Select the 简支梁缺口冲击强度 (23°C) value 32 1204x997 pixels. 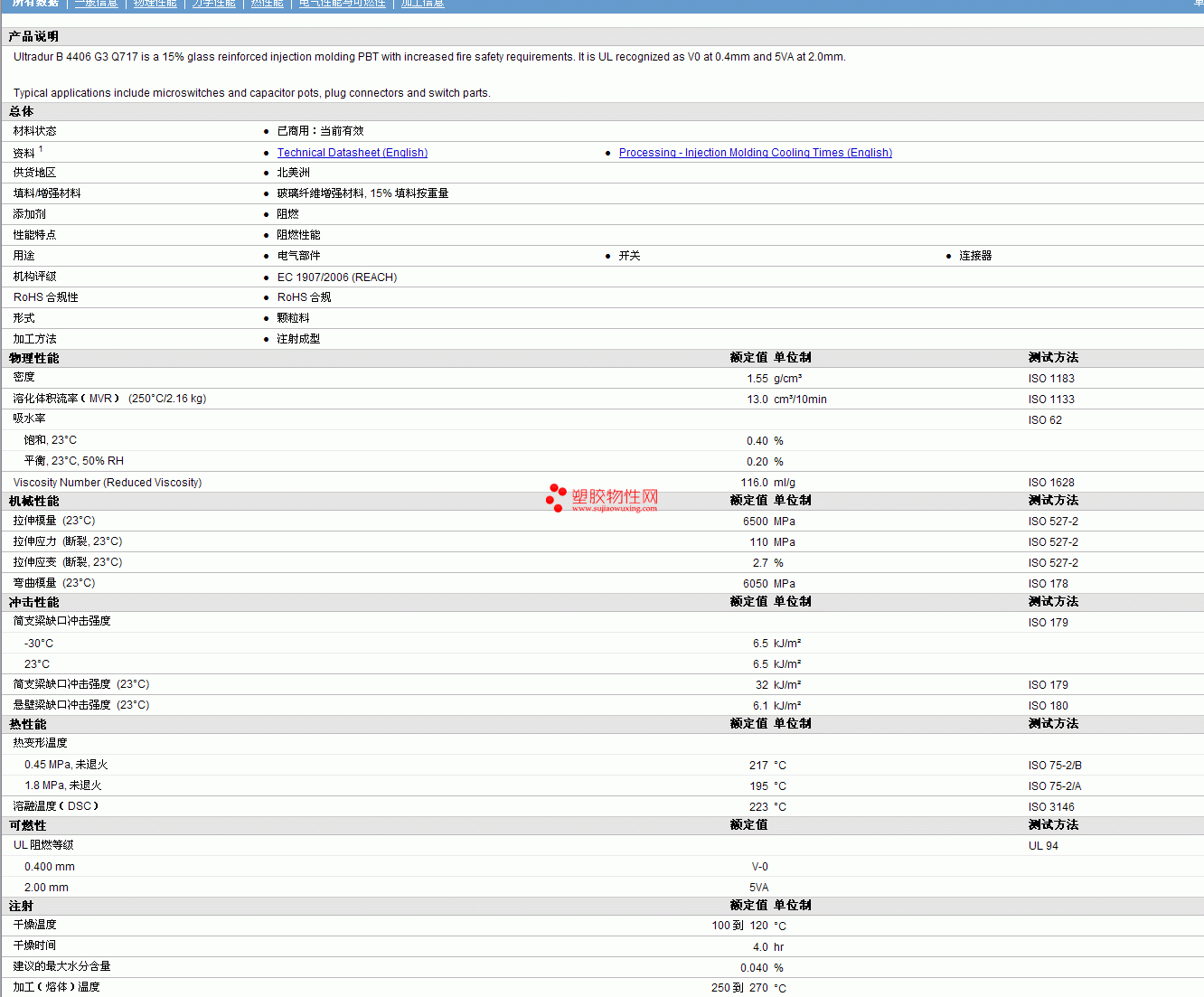pyautogui.click(x=762, y=685)
